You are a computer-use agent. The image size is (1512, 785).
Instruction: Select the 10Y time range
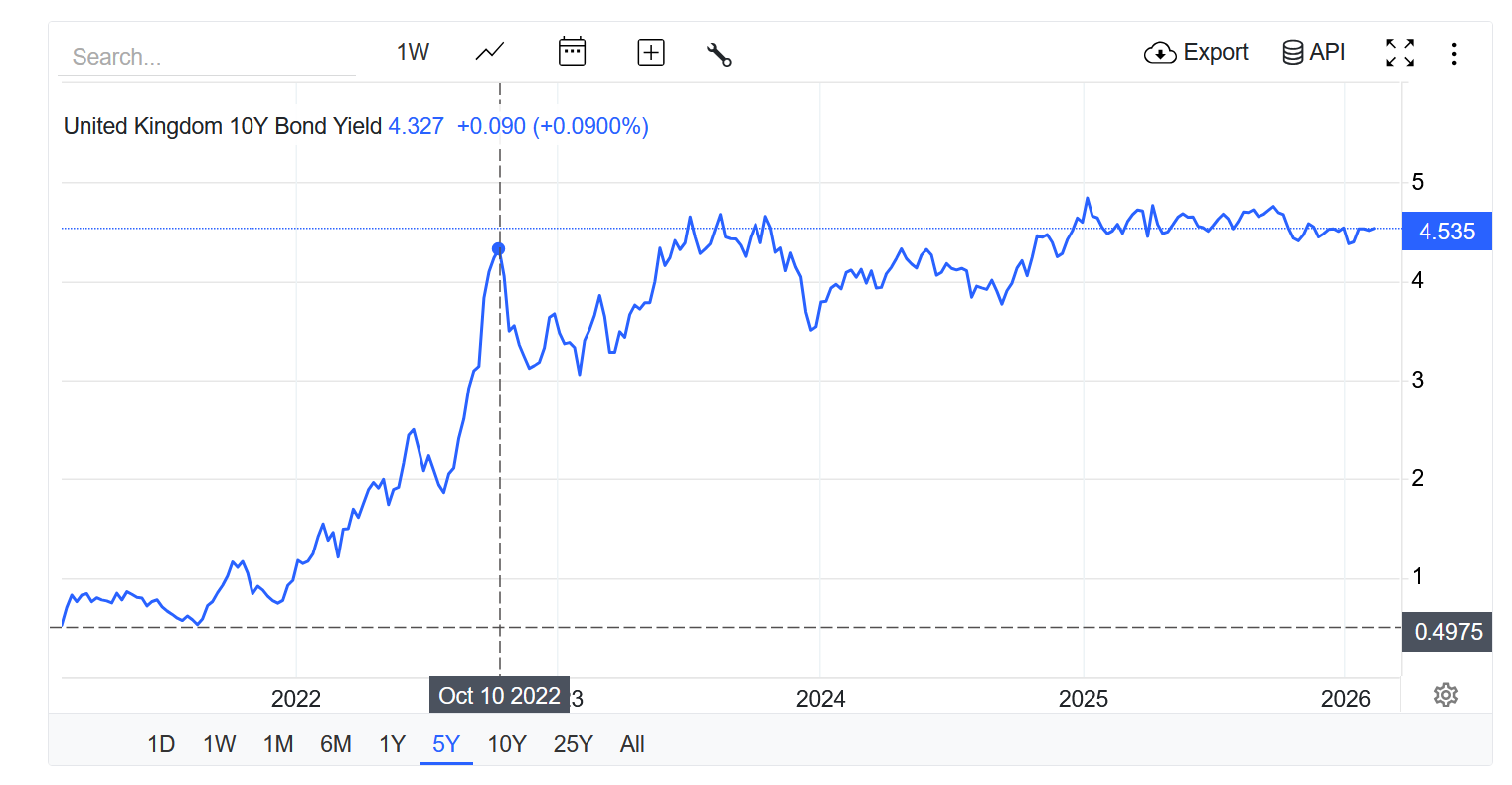point(507,744)
